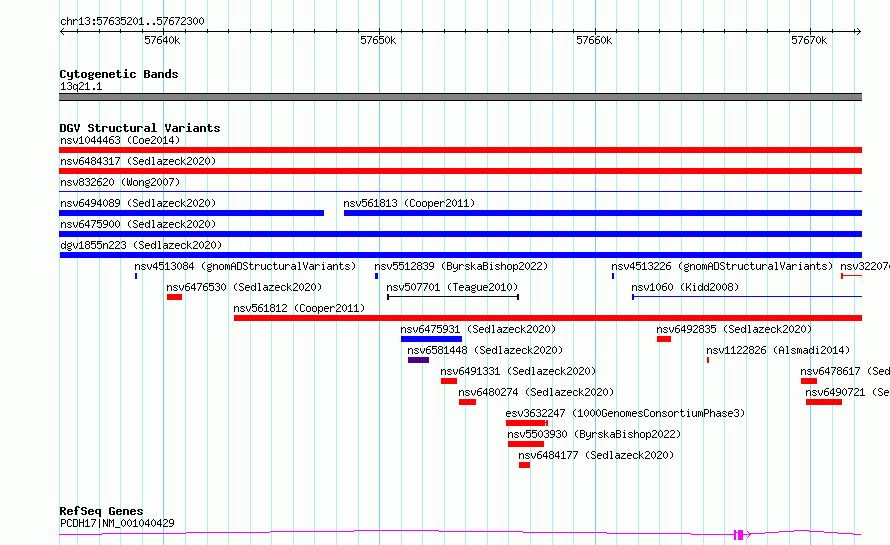890x545 pixels.
Task: Click the 57650k ruler tick label
Action: (x=378, y=40)
